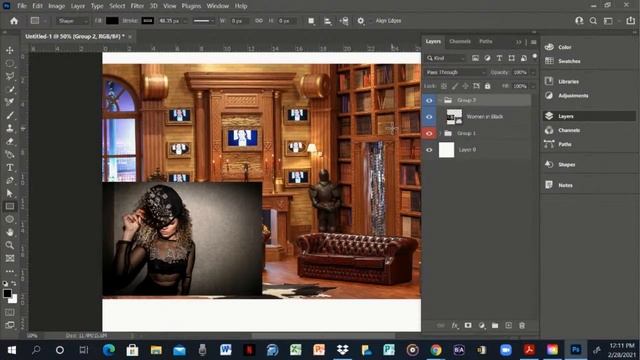Open the Search icon at top right
Viewport: 640px width, 360px height.
point(593,21)
